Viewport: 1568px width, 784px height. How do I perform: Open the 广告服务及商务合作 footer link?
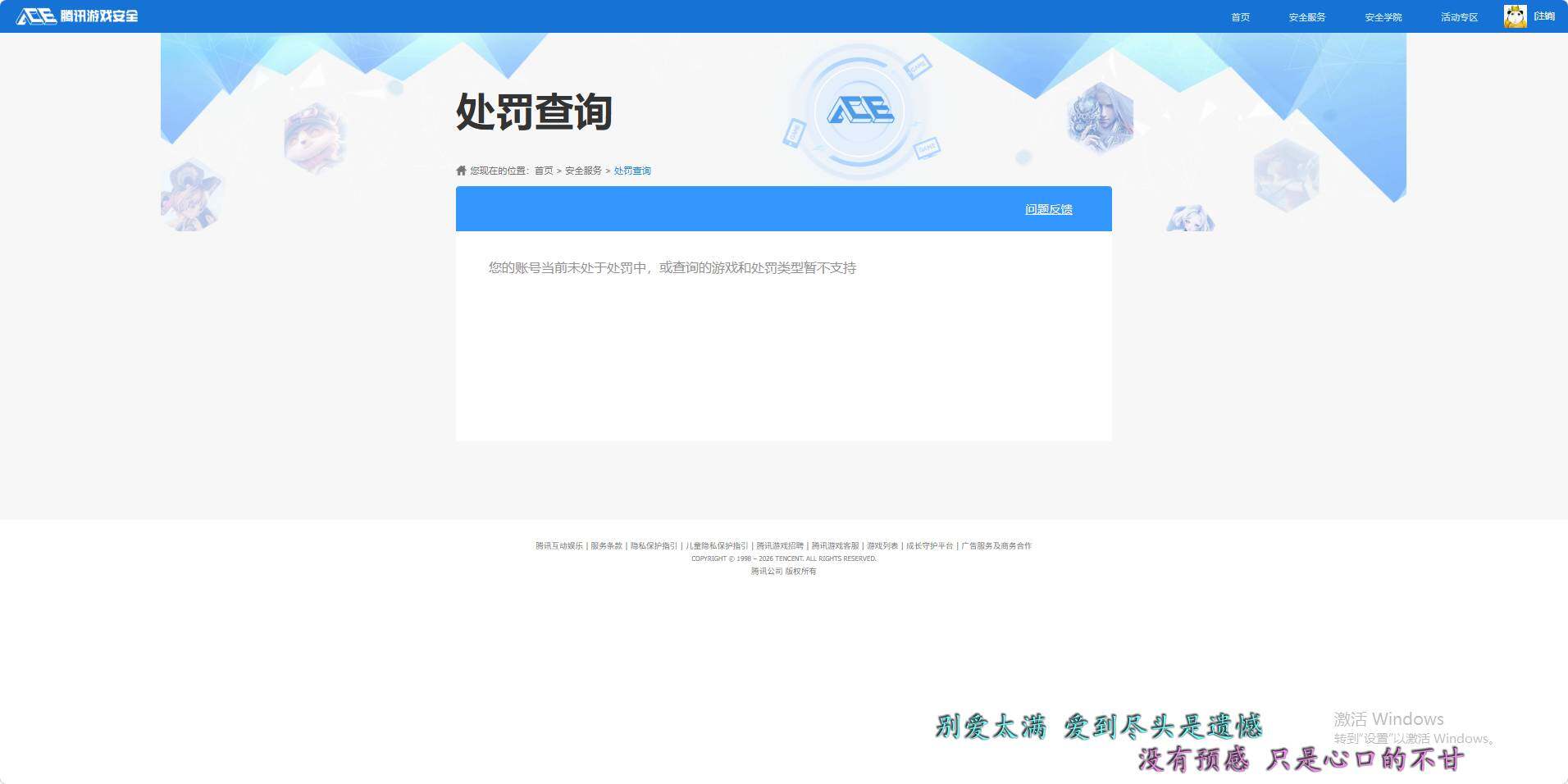coord(996,545)
